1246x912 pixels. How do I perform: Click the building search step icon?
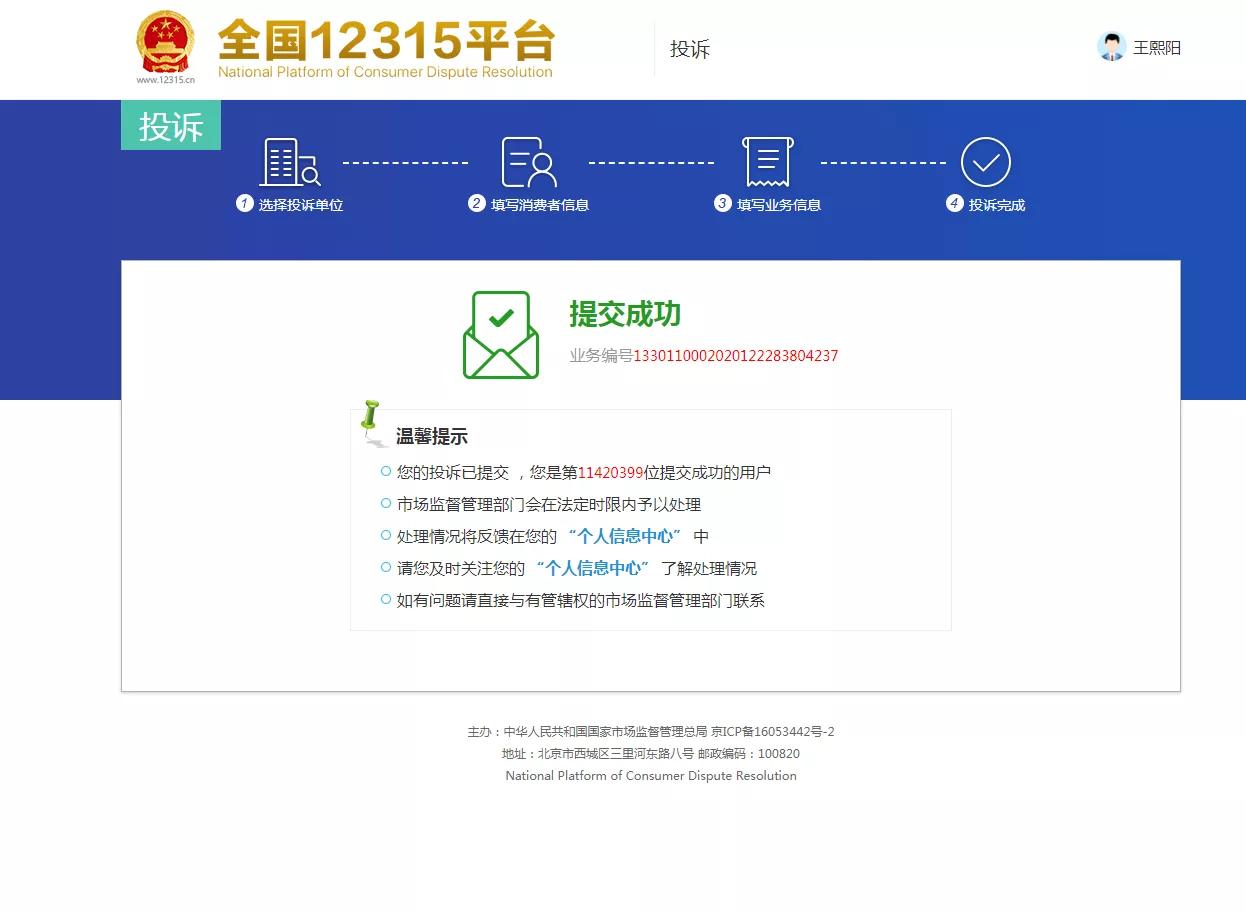click(289, 162)
